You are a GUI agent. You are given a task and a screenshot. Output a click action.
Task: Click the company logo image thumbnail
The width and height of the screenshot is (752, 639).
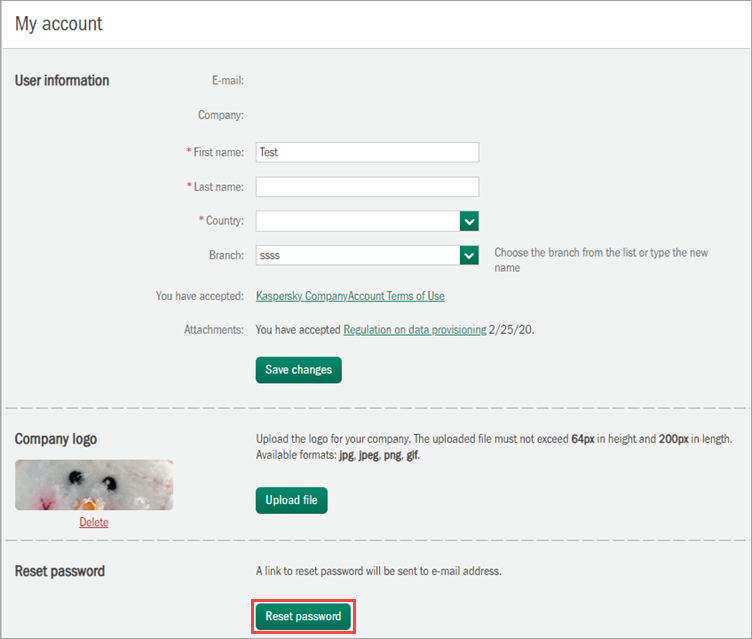[x=94, y=485]
